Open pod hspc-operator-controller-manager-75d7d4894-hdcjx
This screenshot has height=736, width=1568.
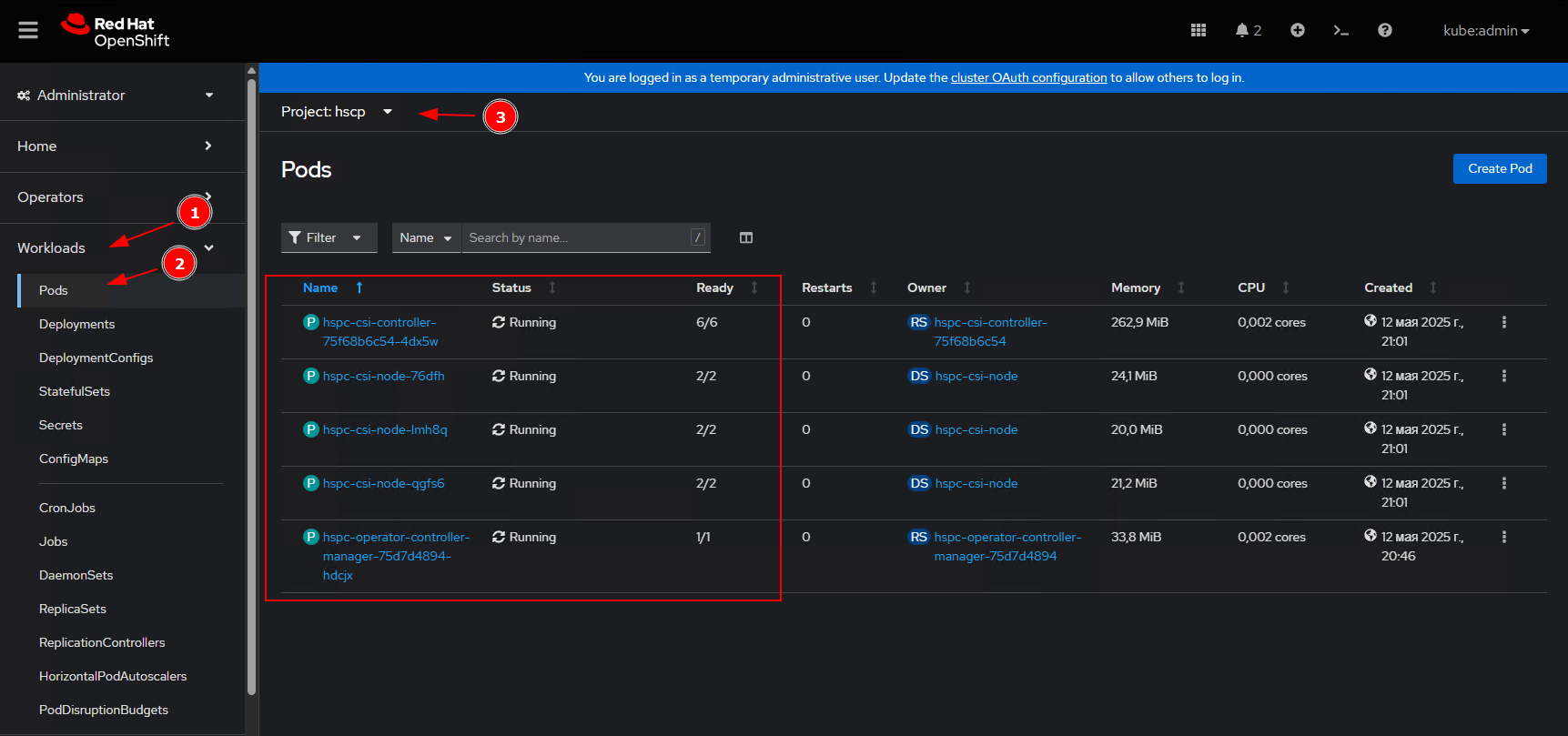[396, 556]
